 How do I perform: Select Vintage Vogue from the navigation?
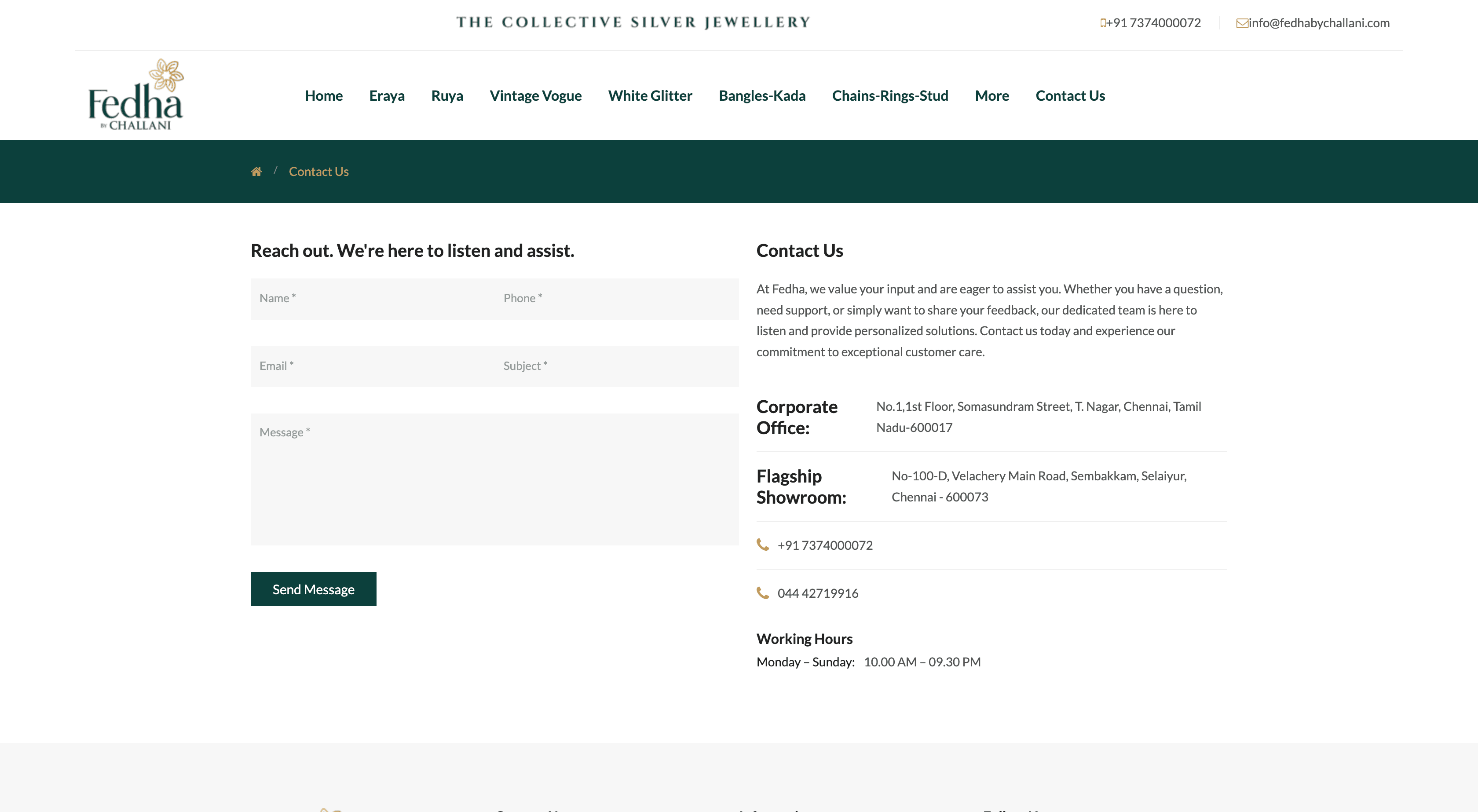pos(535,95)
